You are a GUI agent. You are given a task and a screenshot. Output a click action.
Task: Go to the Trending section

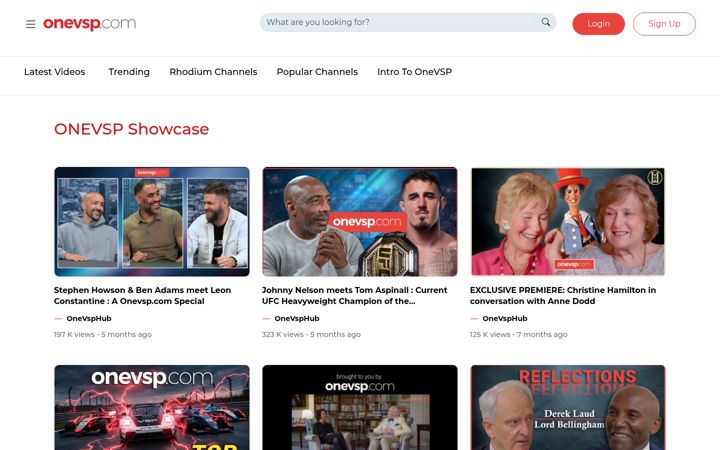(129, 72)
